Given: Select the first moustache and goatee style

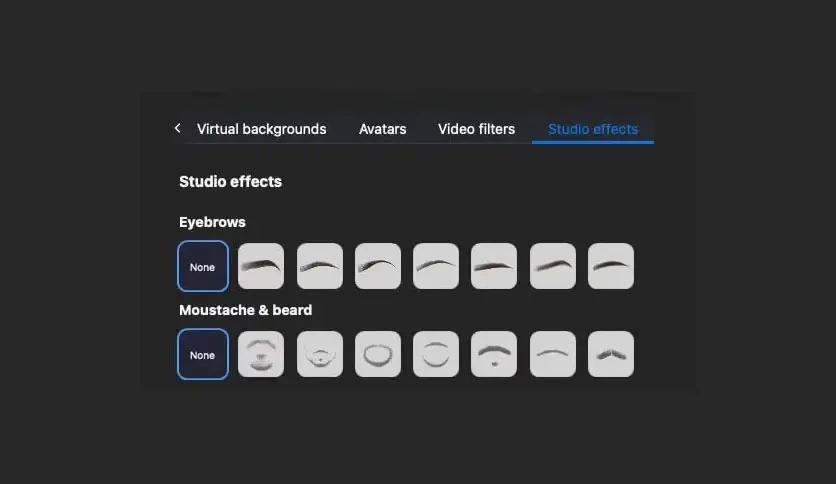Looking at the screenshot, I should click(261, 354).
